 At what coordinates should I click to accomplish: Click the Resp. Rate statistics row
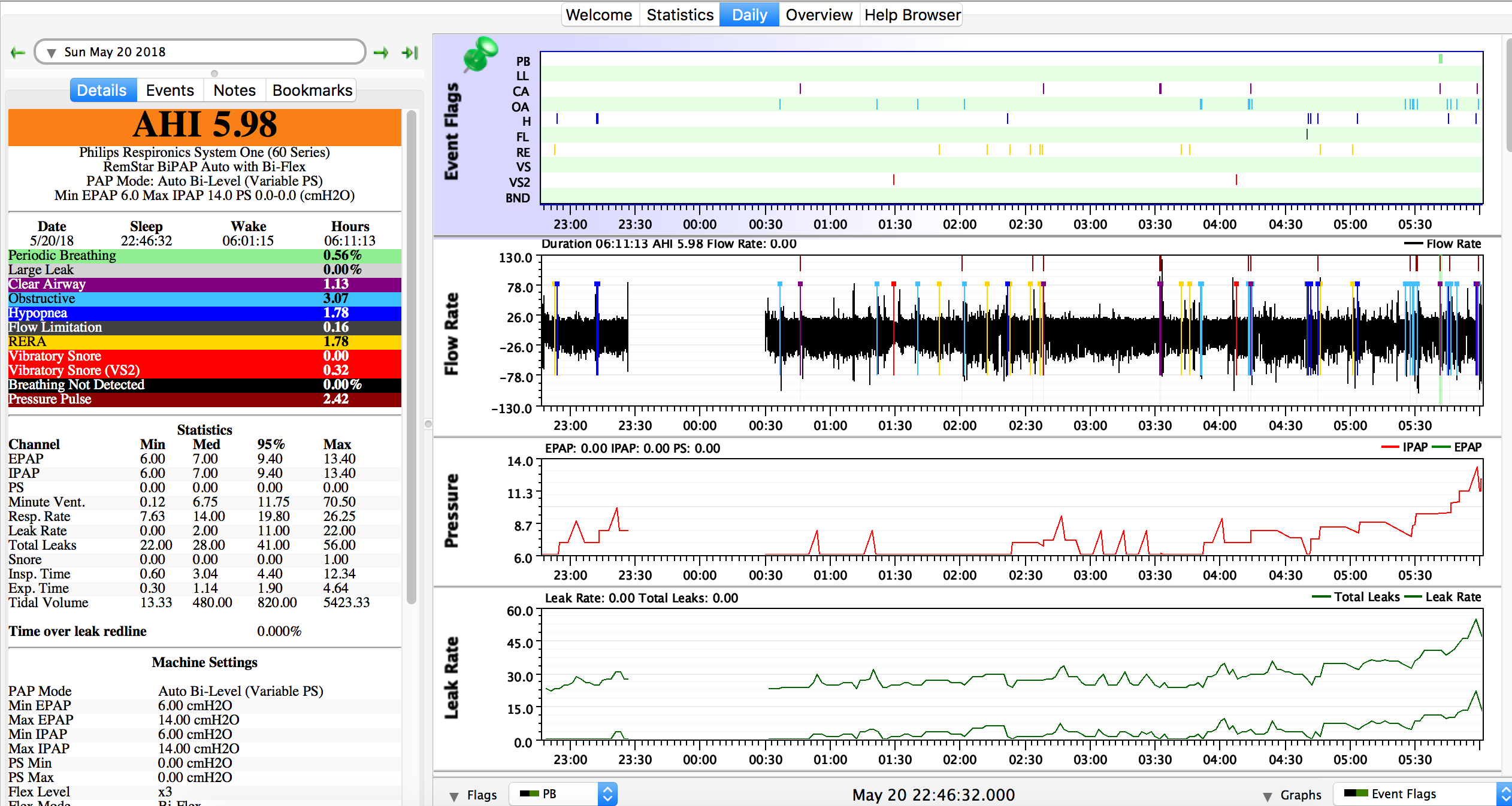point(204,517)
